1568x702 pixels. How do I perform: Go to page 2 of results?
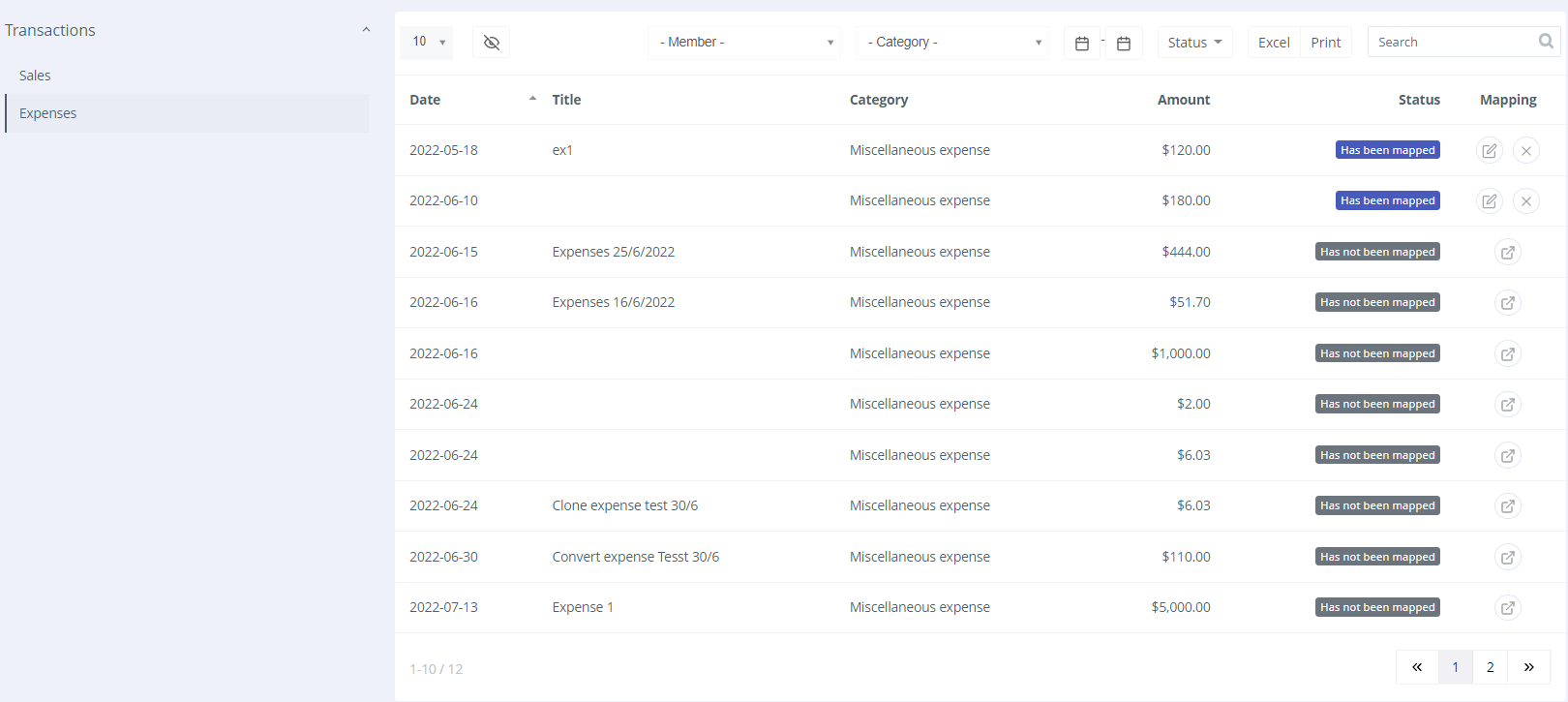(x=1490, y=667)
